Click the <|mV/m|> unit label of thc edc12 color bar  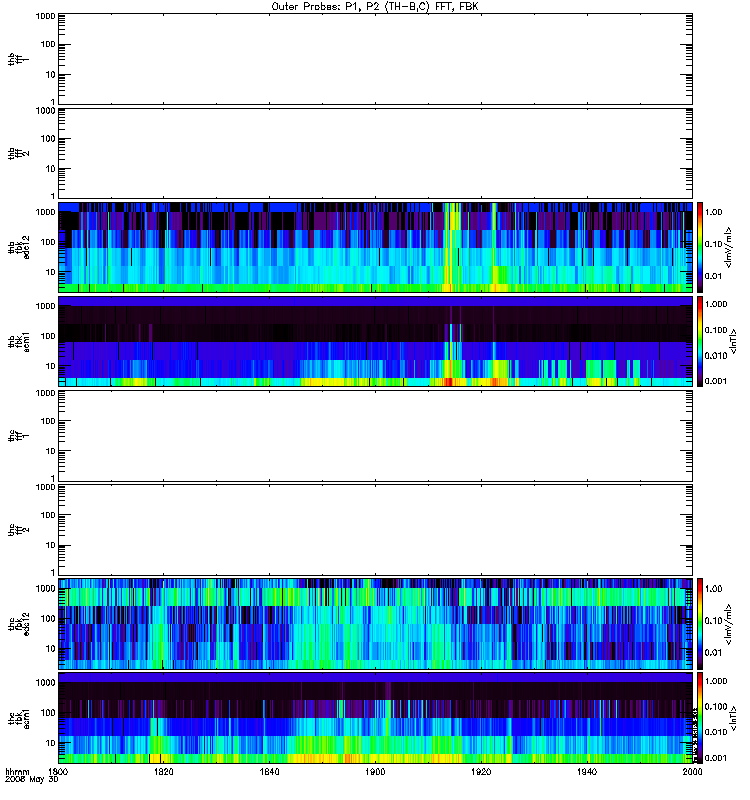(x=728, y=623)
